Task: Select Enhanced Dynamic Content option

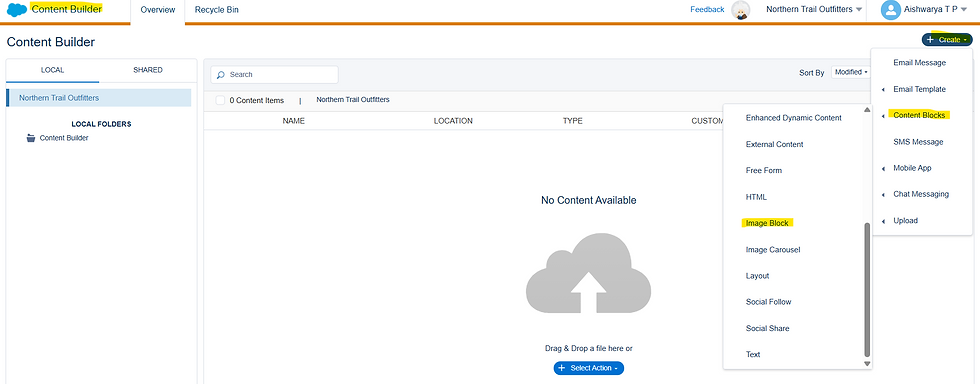Action: (x=794, y=118)
